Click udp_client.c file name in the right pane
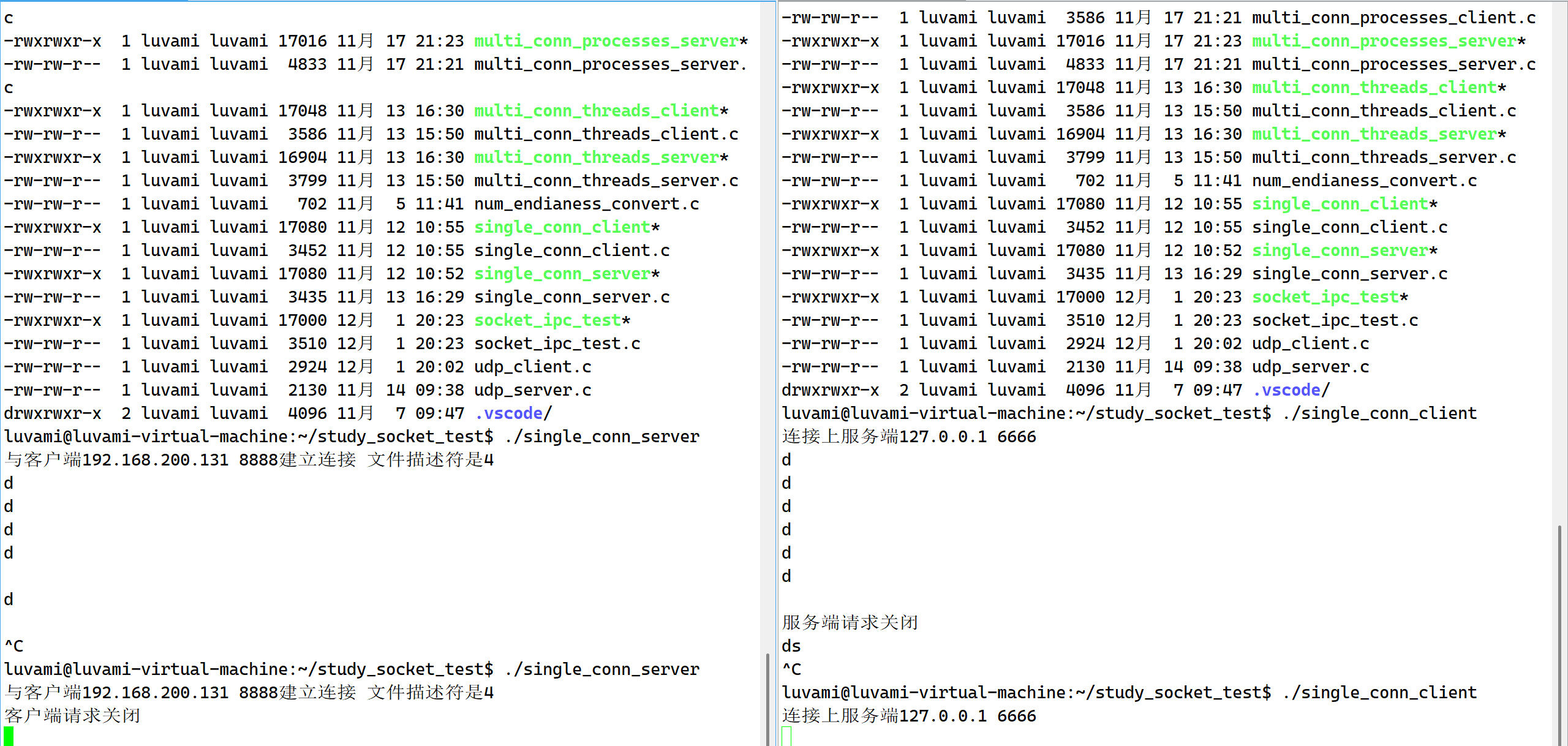The width and height of the screenshot is (1568, 746). [x=1310, y=344]
